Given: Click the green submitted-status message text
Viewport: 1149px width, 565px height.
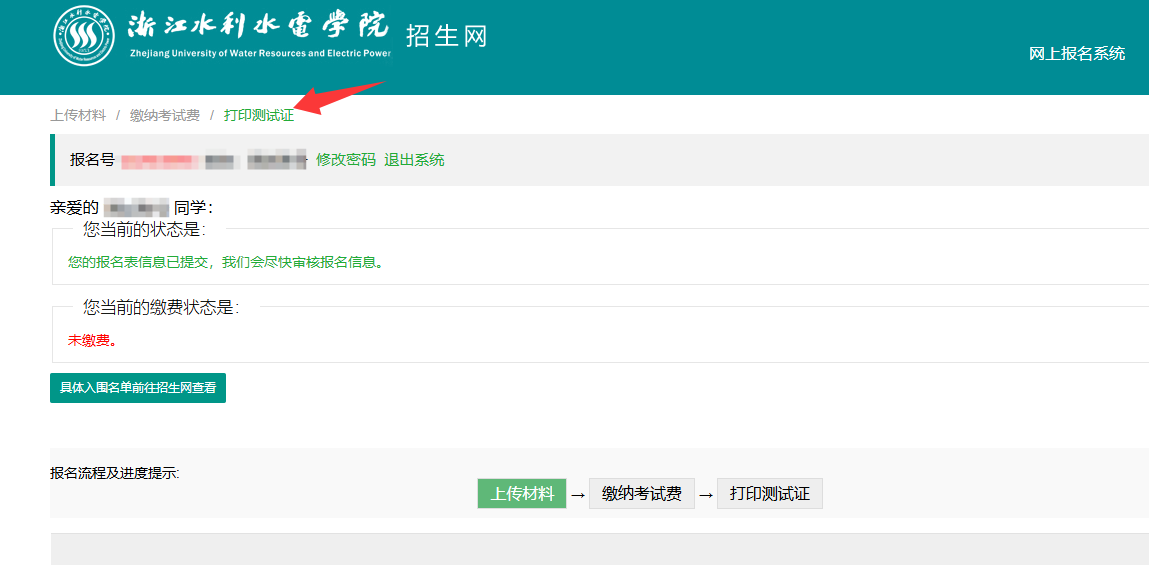Looking at the screenshot, I should click(225, 263).
